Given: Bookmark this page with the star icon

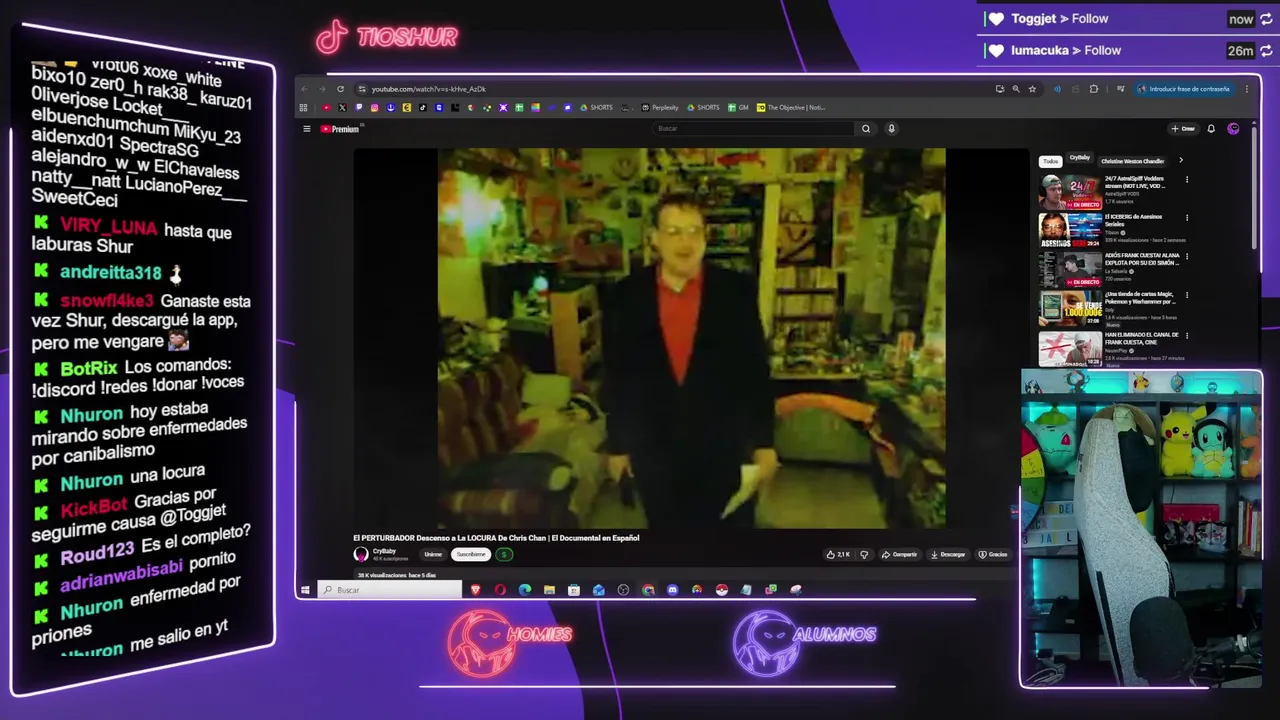Looking at the screenshot, I should click(x=1033, y=89).
